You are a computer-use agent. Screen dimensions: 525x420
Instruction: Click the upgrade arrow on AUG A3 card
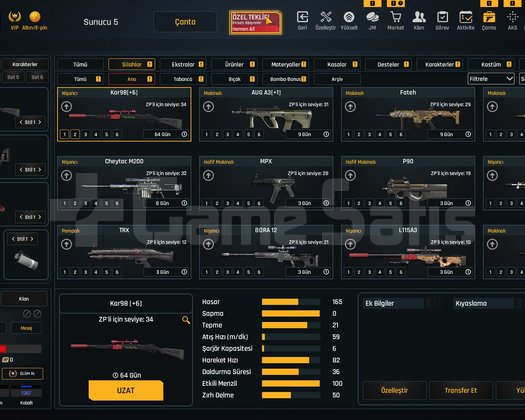point(208,107)
